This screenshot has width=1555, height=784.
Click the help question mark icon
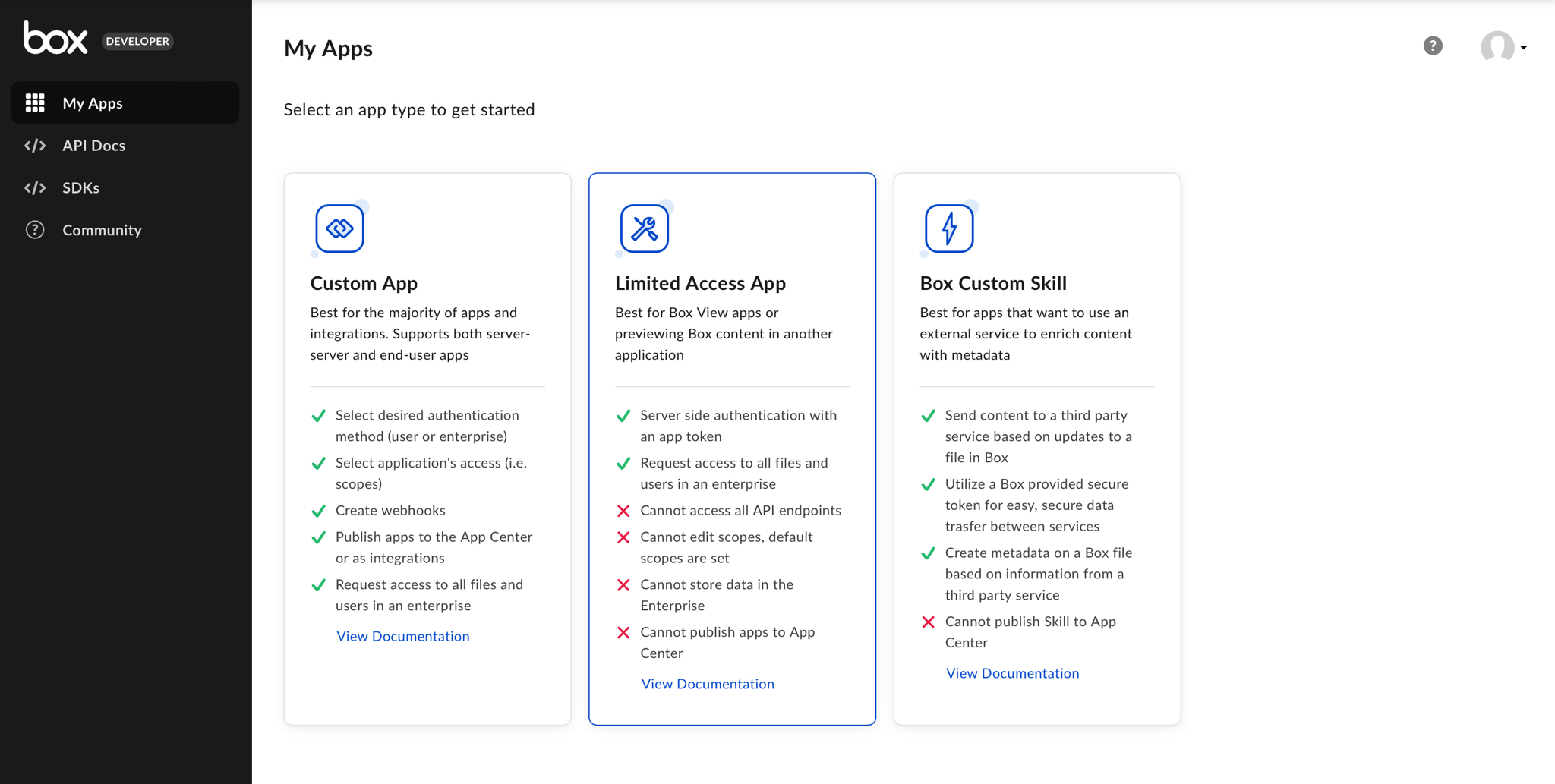pos(1433,46)
